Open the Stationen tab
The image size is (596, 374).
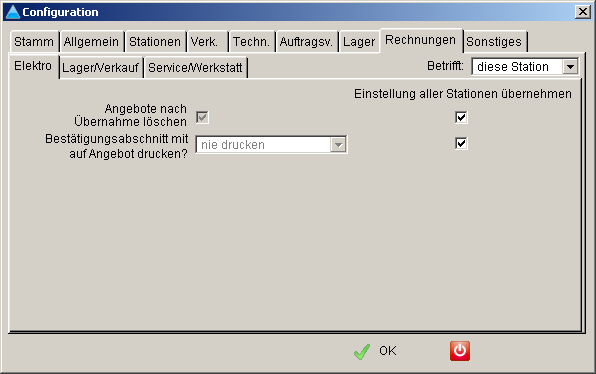155,41
